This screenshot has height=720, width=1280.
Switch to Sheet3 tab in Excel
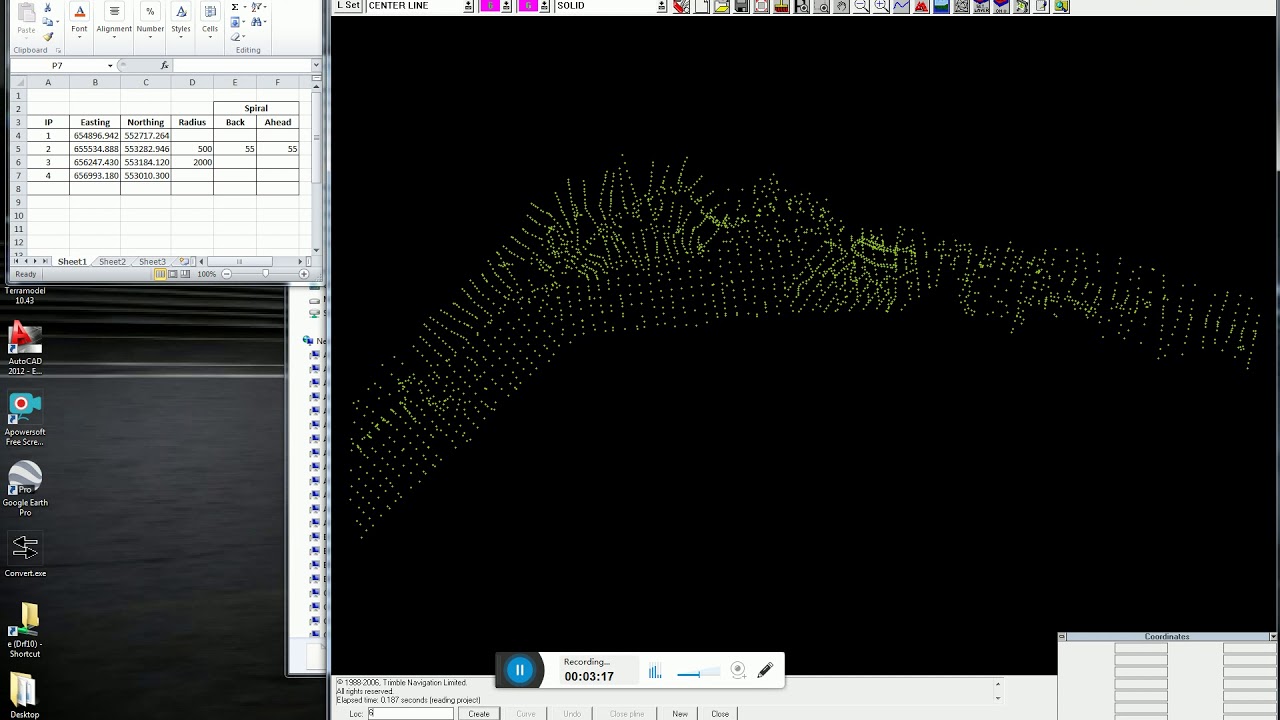pyautogui.click(x=152, y=262)
